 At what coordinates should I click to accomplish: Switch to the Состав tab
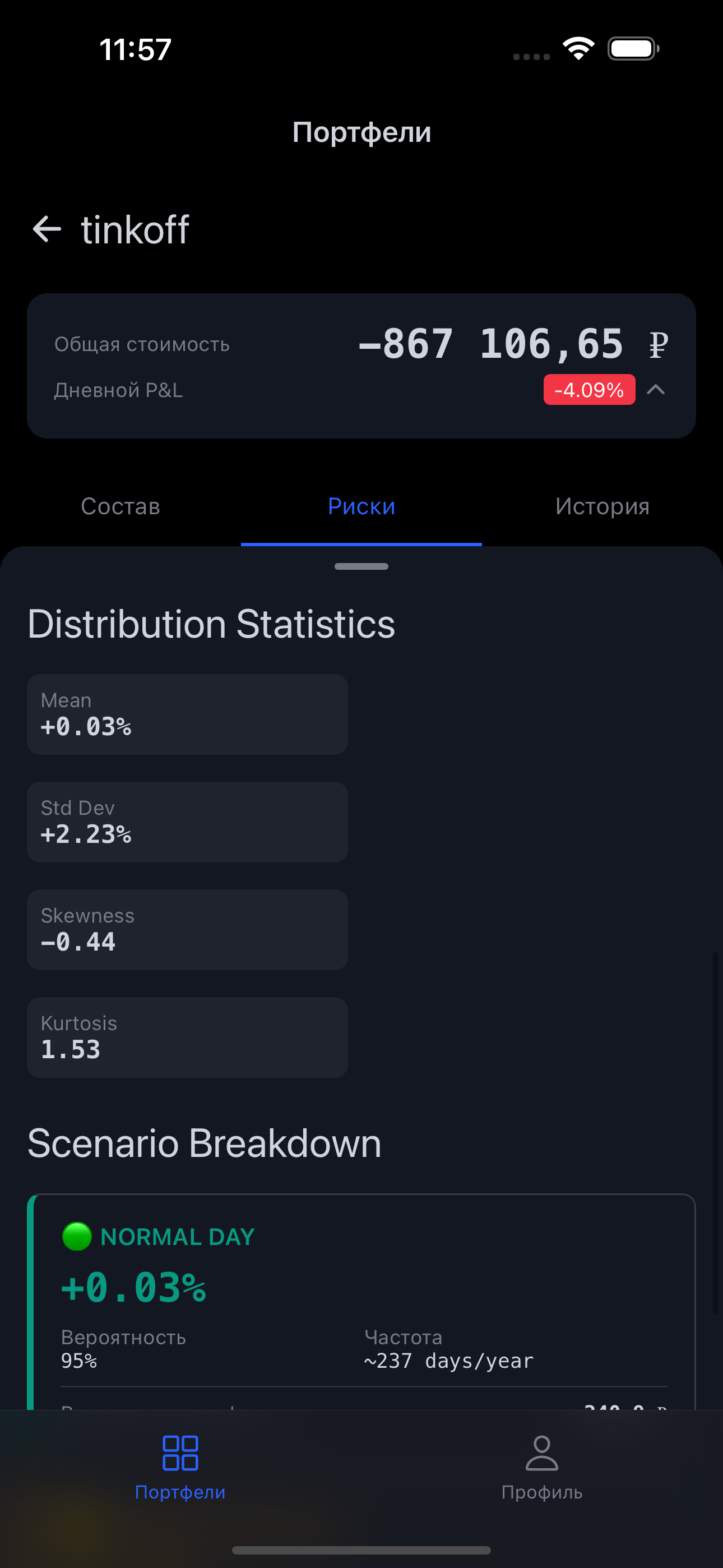coord(121,506)
